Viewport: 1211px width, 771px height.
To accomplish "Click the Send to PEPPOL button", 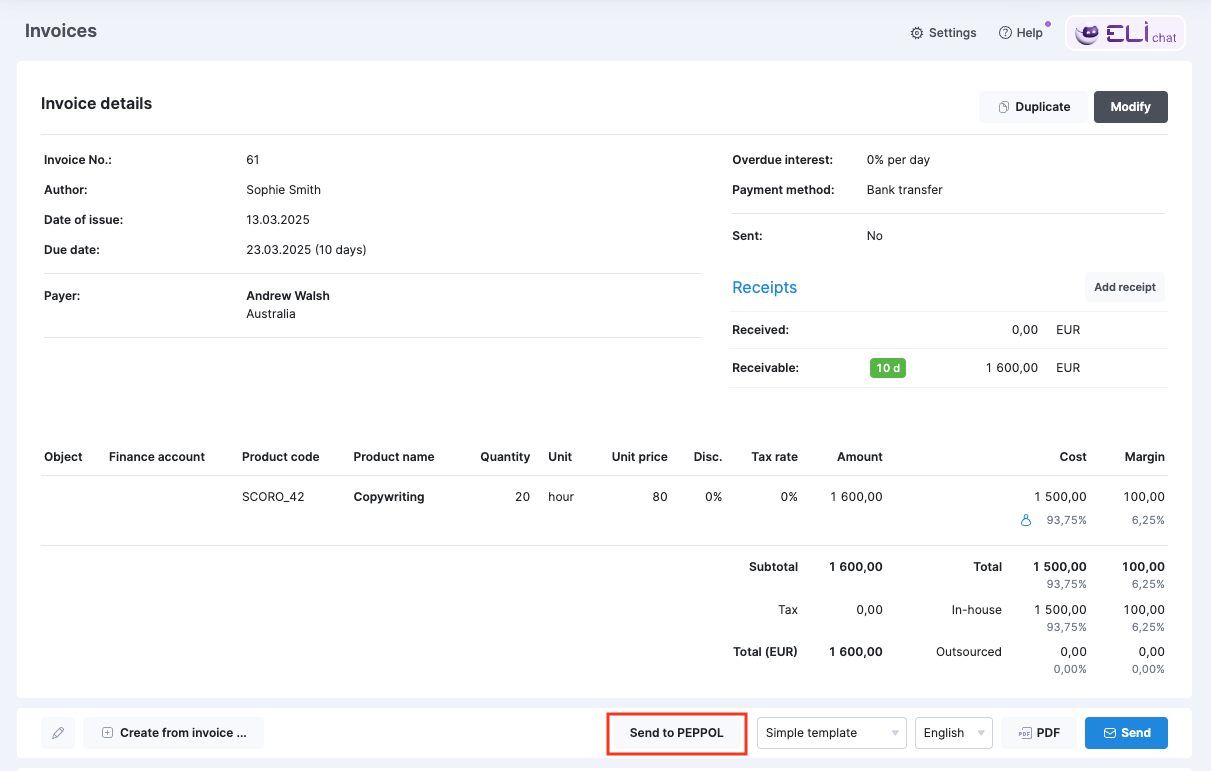I will pos(677,733).
